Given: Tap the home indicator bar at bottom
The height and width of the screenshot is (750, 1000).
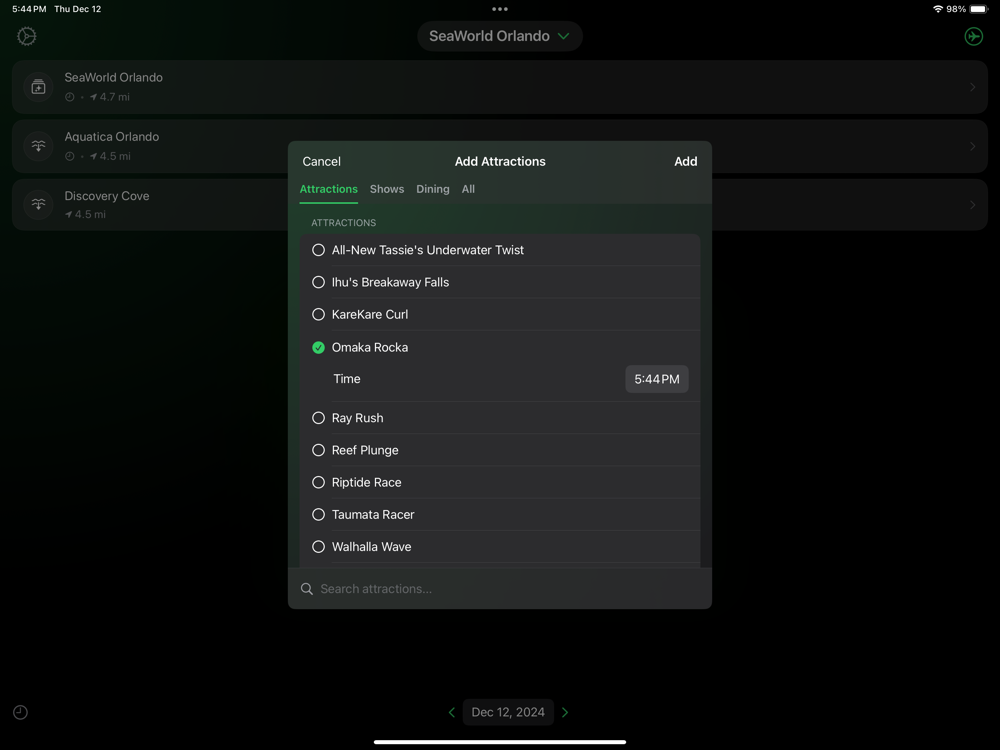Looking at the screenshot, I should coord(499,742).
